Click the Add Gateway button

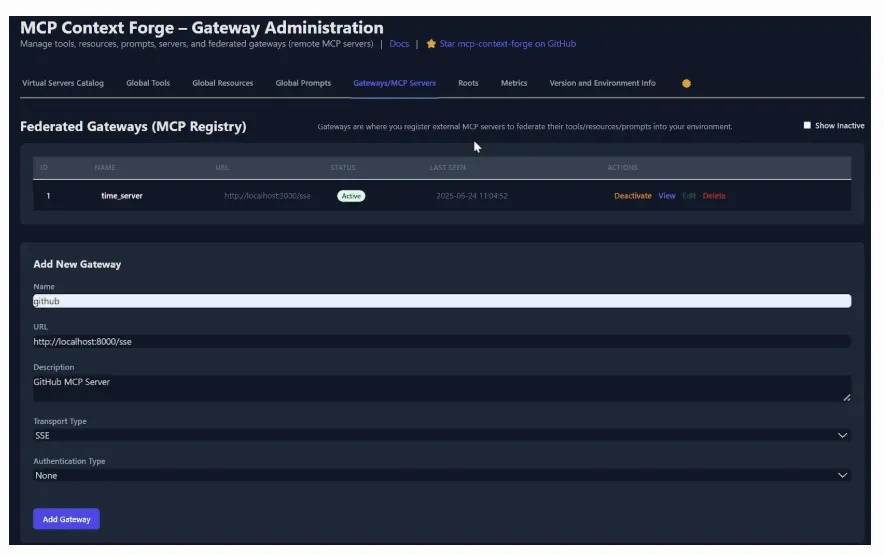67,519
